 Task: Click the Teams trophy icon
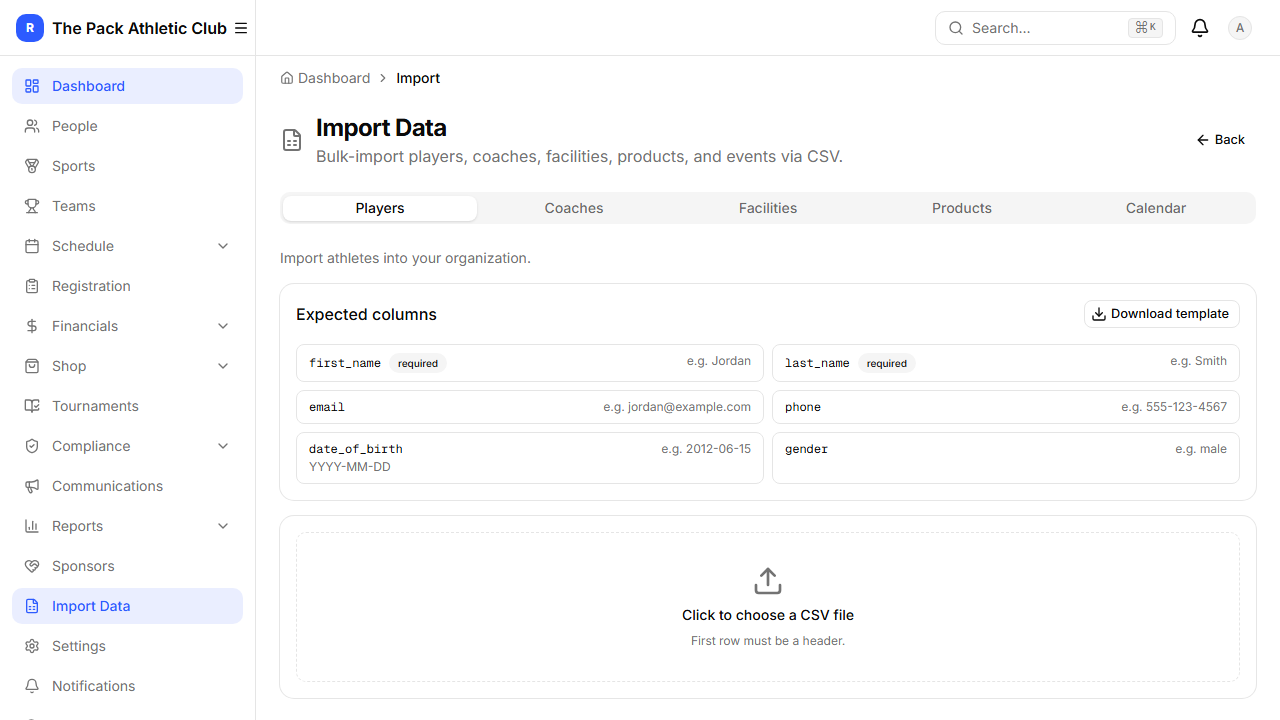32,206
